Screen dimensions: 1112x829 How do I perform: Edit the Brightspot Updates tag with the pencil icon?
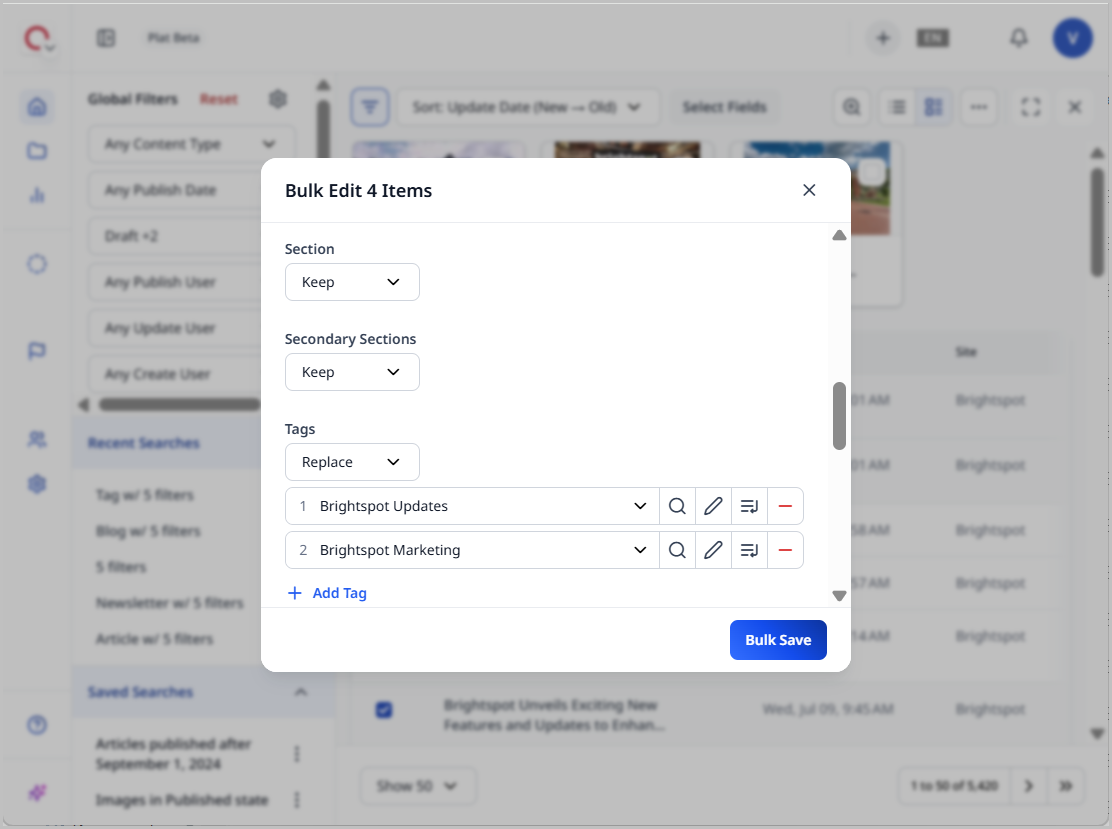click(x=713, y=506)
